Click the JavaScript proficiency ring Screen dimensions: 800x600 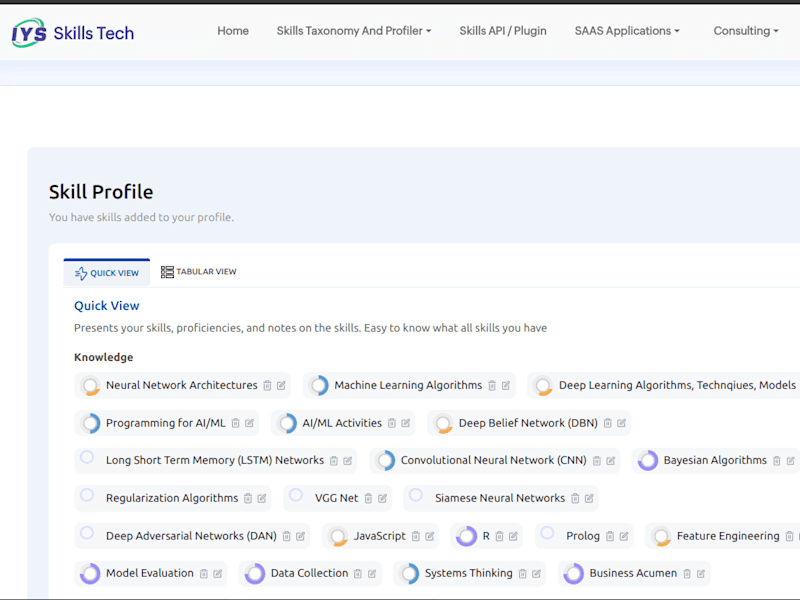(338, 537)
